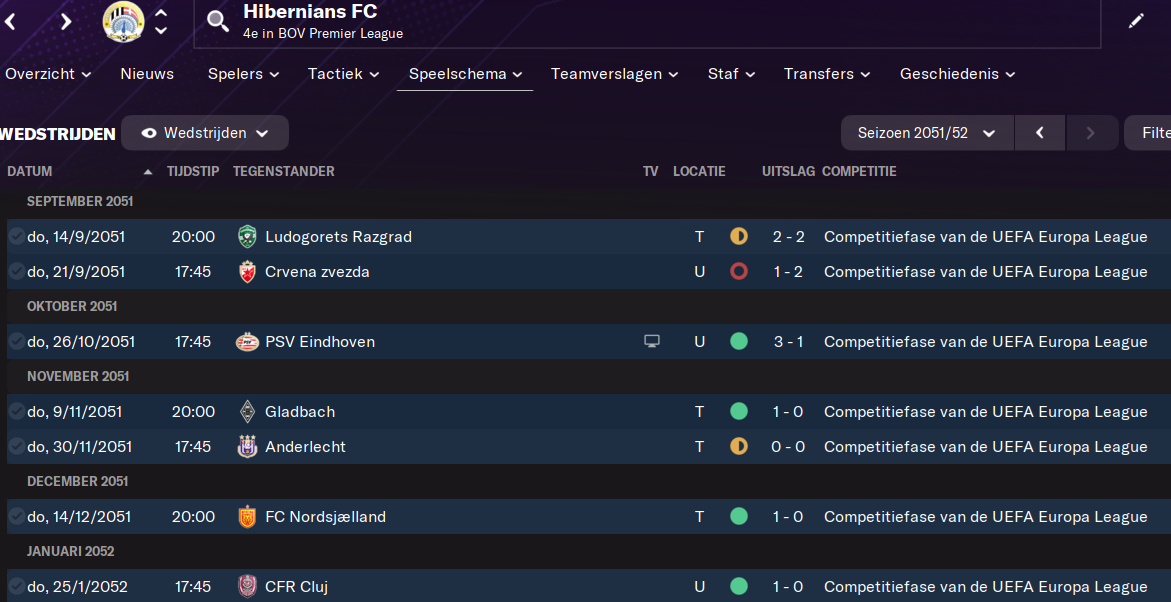Go back with the left arrow

(x=11, y=21)
